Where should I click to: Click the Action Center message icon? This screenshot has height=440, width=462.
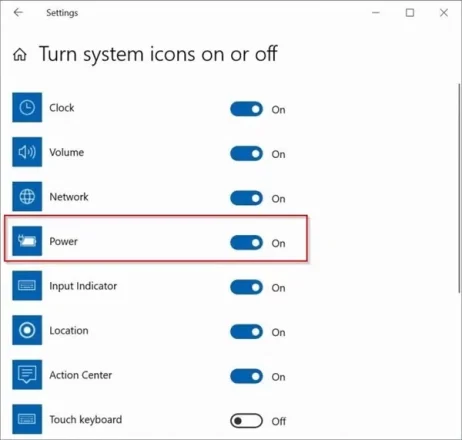click(27, 374)
